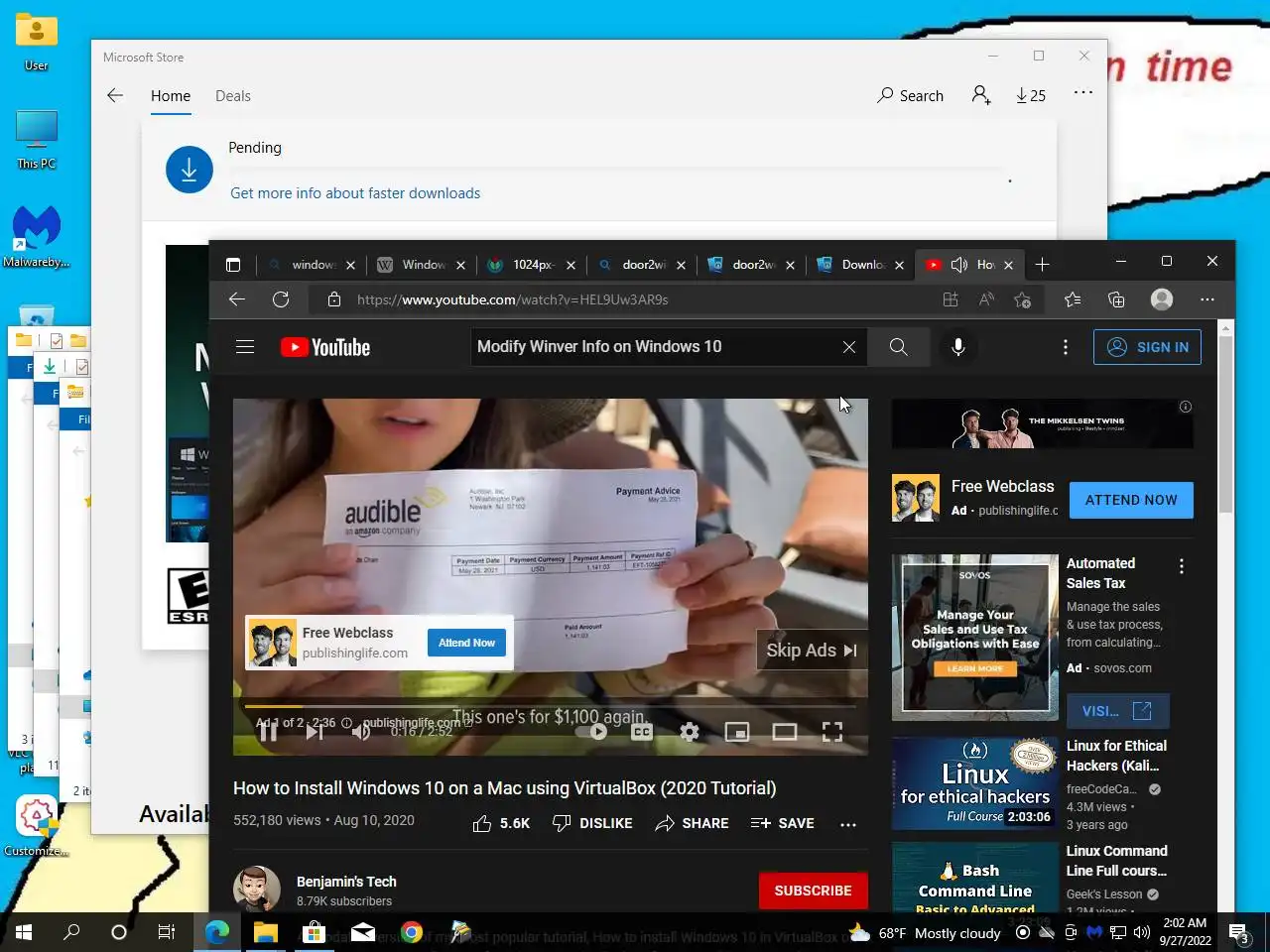Open Read aloud icon in address bar
The image size is (1270, 952).
click(986, 299)
